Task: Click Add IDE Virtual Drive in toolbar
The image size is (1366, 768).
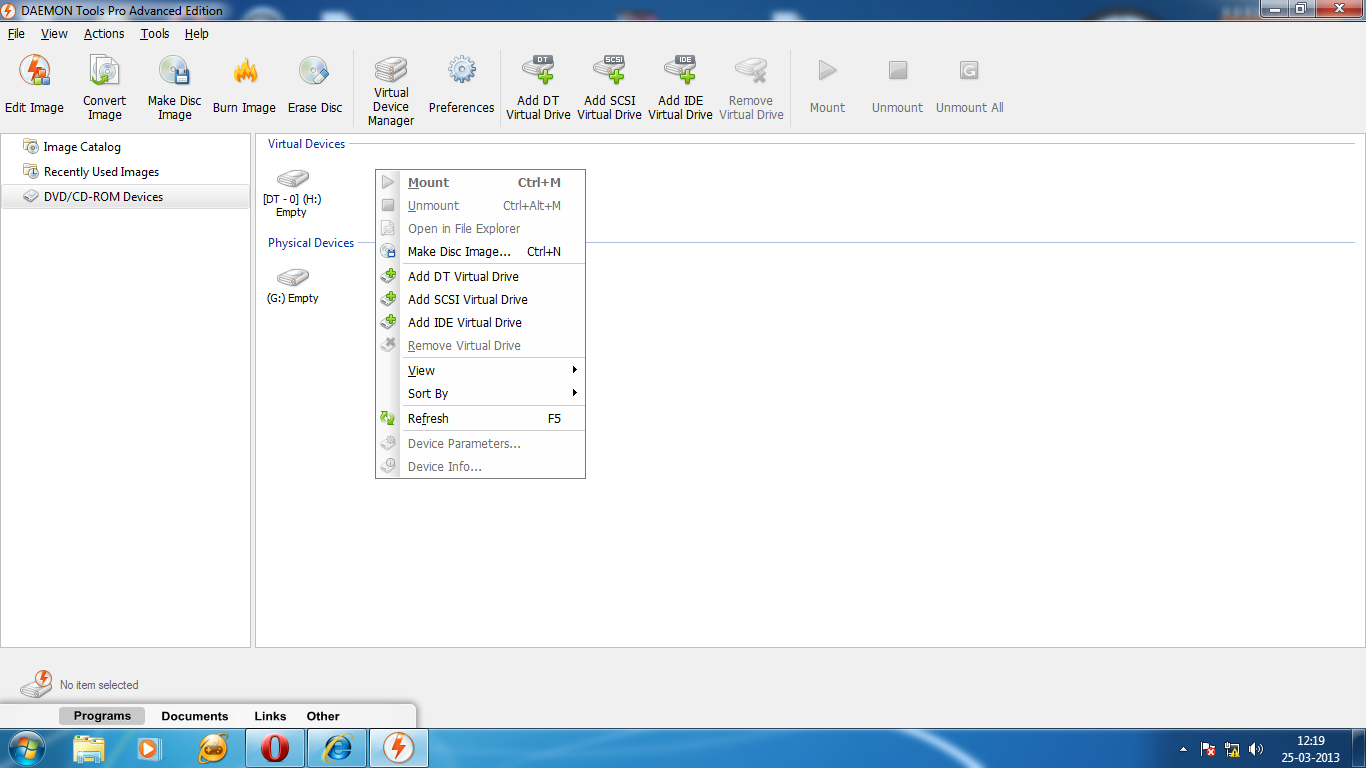Action: tap(680, 88)
